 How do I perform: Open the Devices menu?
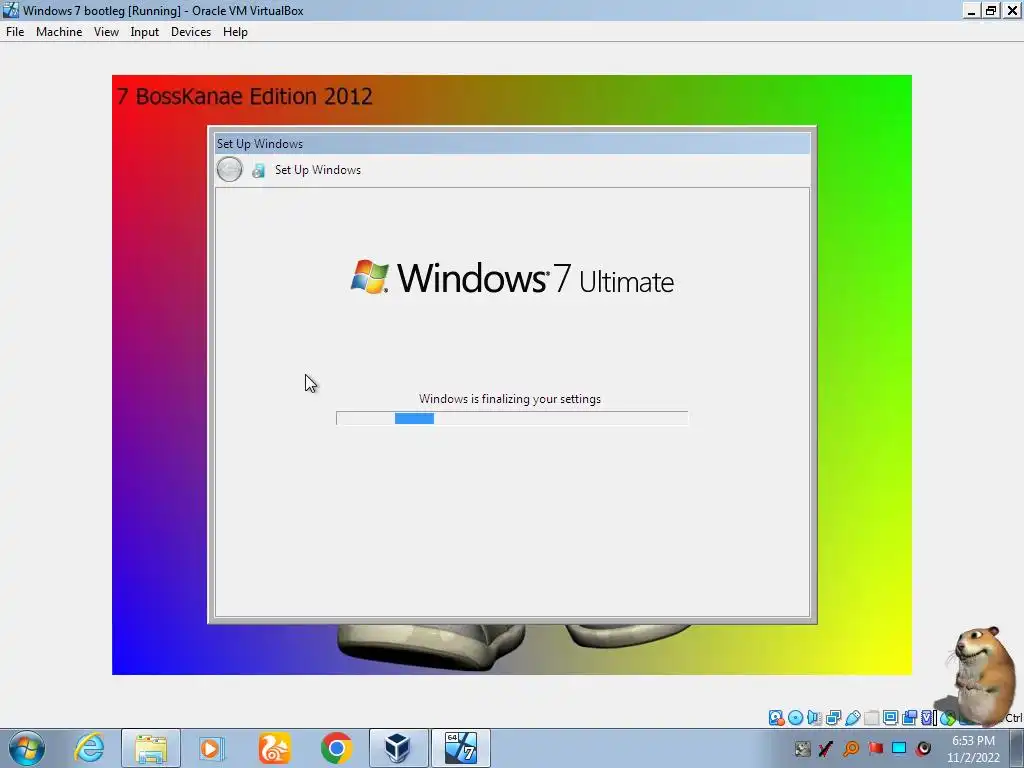click(x=191, y=31)
